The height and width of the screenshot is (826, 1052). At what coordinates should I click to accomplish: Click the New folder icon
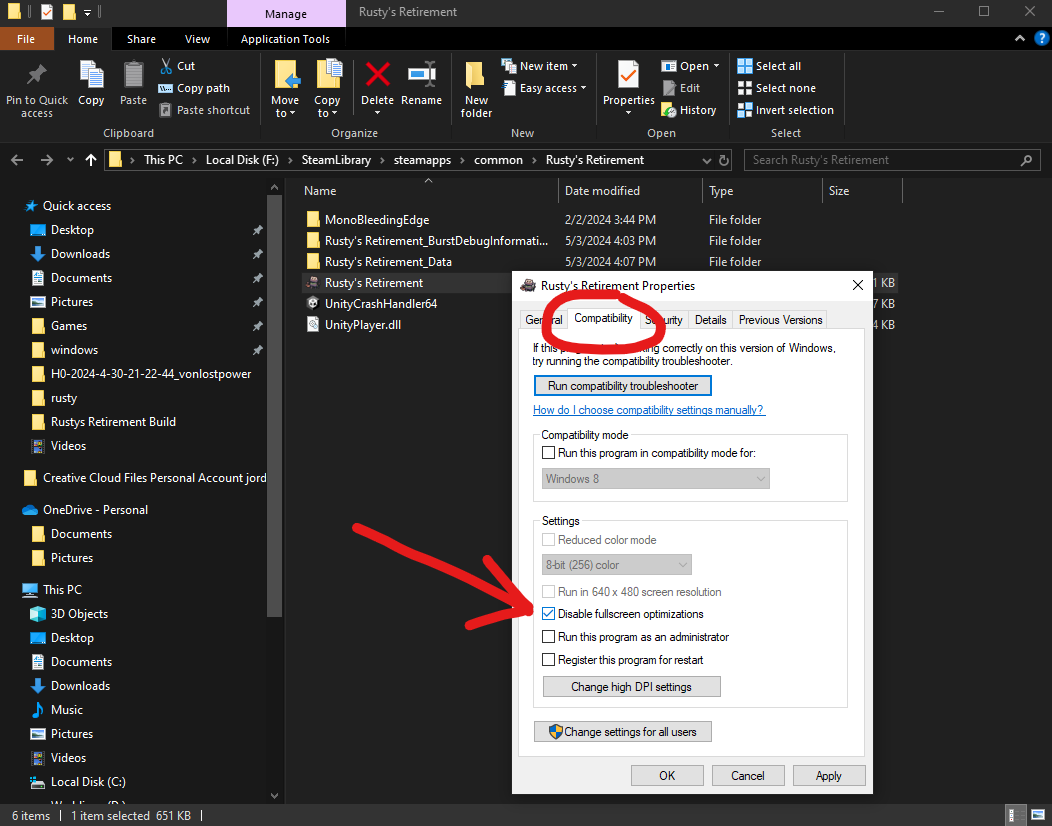click(x=476, y=74)
